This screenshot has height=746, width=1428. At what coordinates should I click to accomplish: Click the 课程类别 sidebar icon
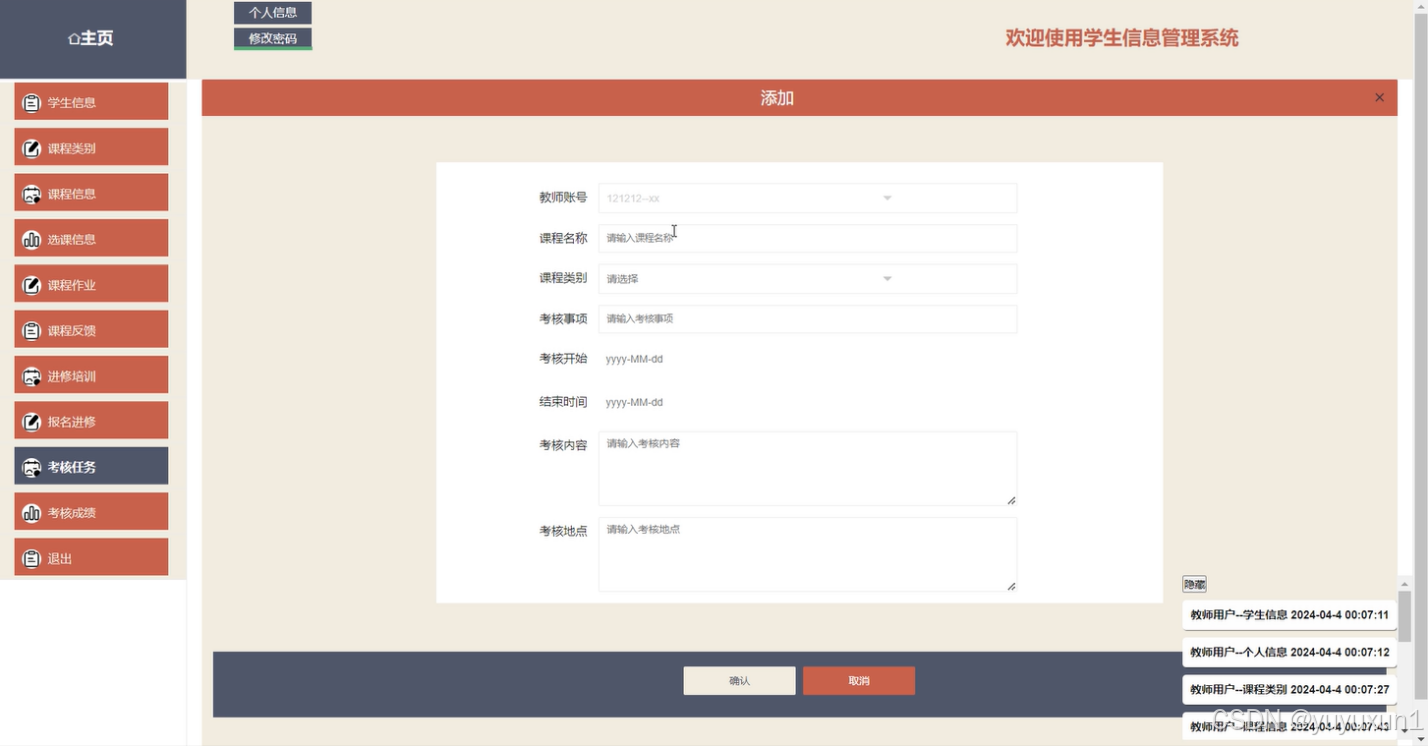click(x=31, y=147)
